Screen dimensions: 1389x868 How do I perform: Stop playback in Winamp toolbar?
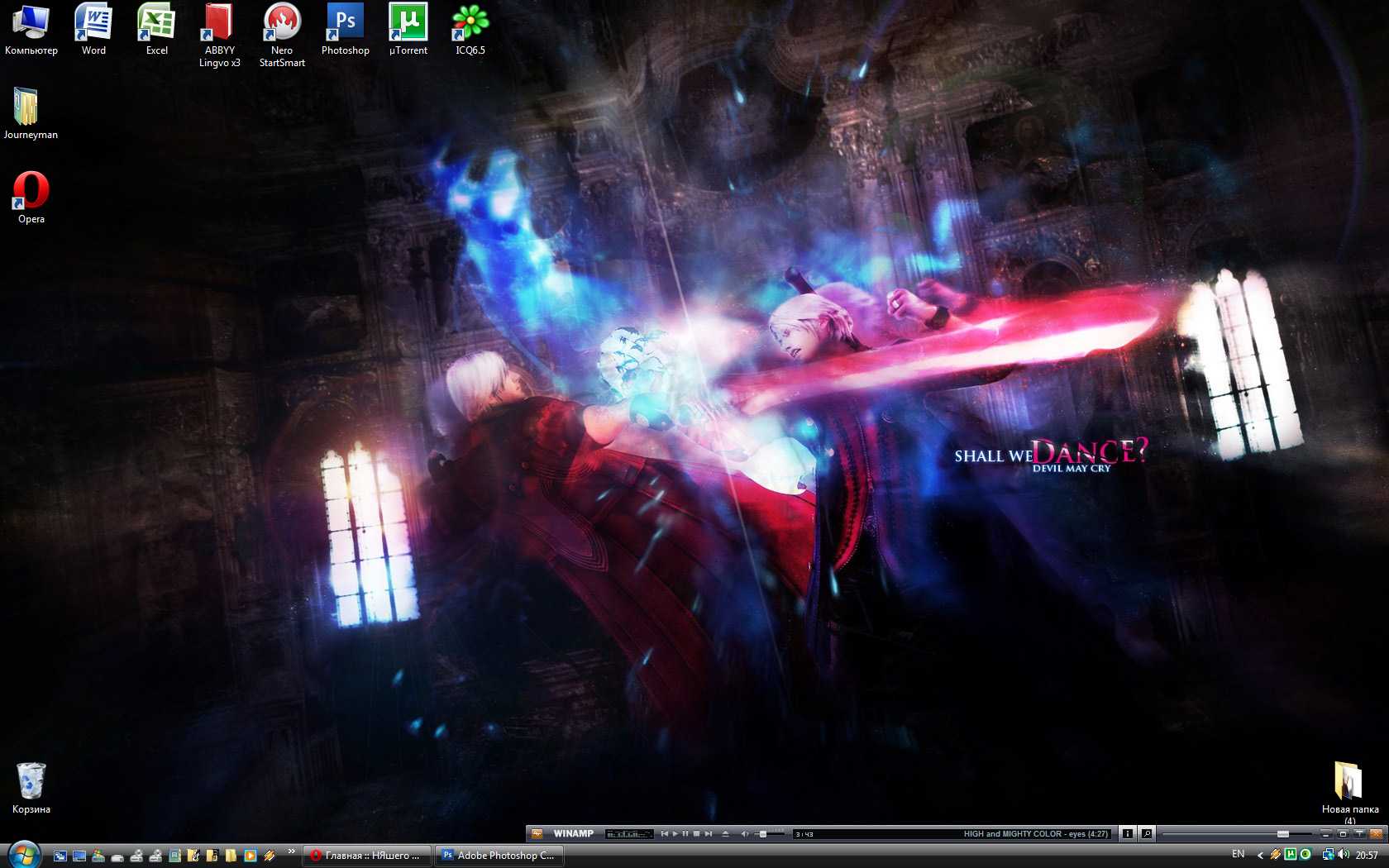[696, 834]
